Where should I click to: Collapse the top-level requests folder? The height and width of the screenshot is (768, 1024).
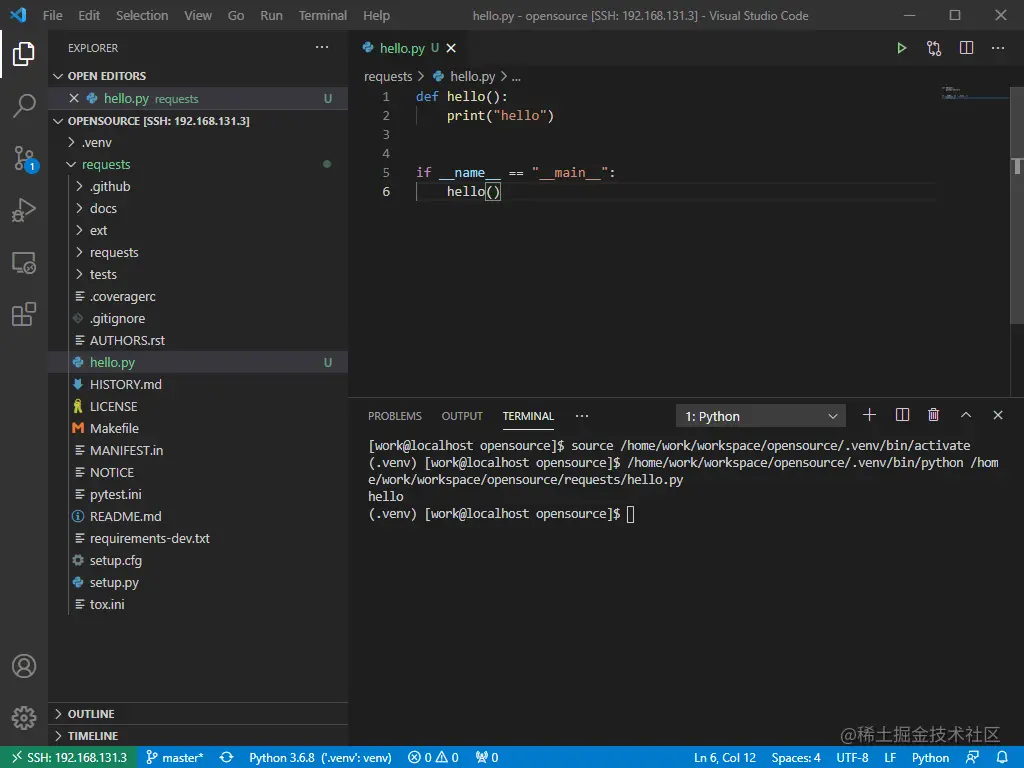pyautogui.click(x=199, y=165)
